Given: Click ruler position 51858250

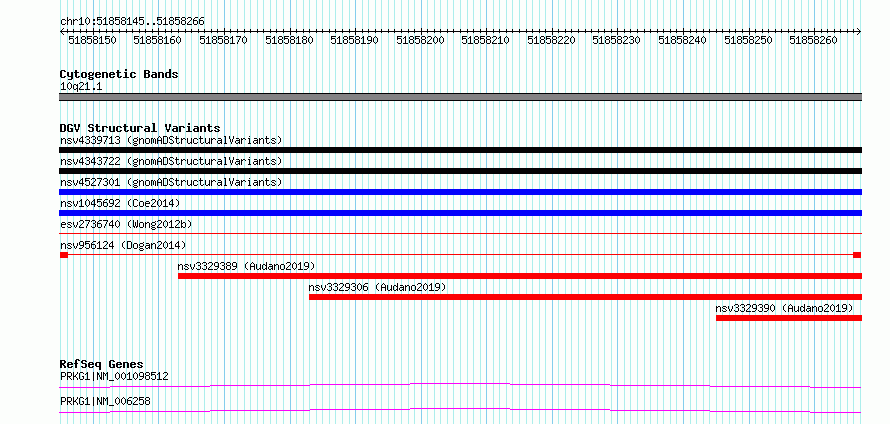Looking at the screenshot, I should (x=749, y=40).
